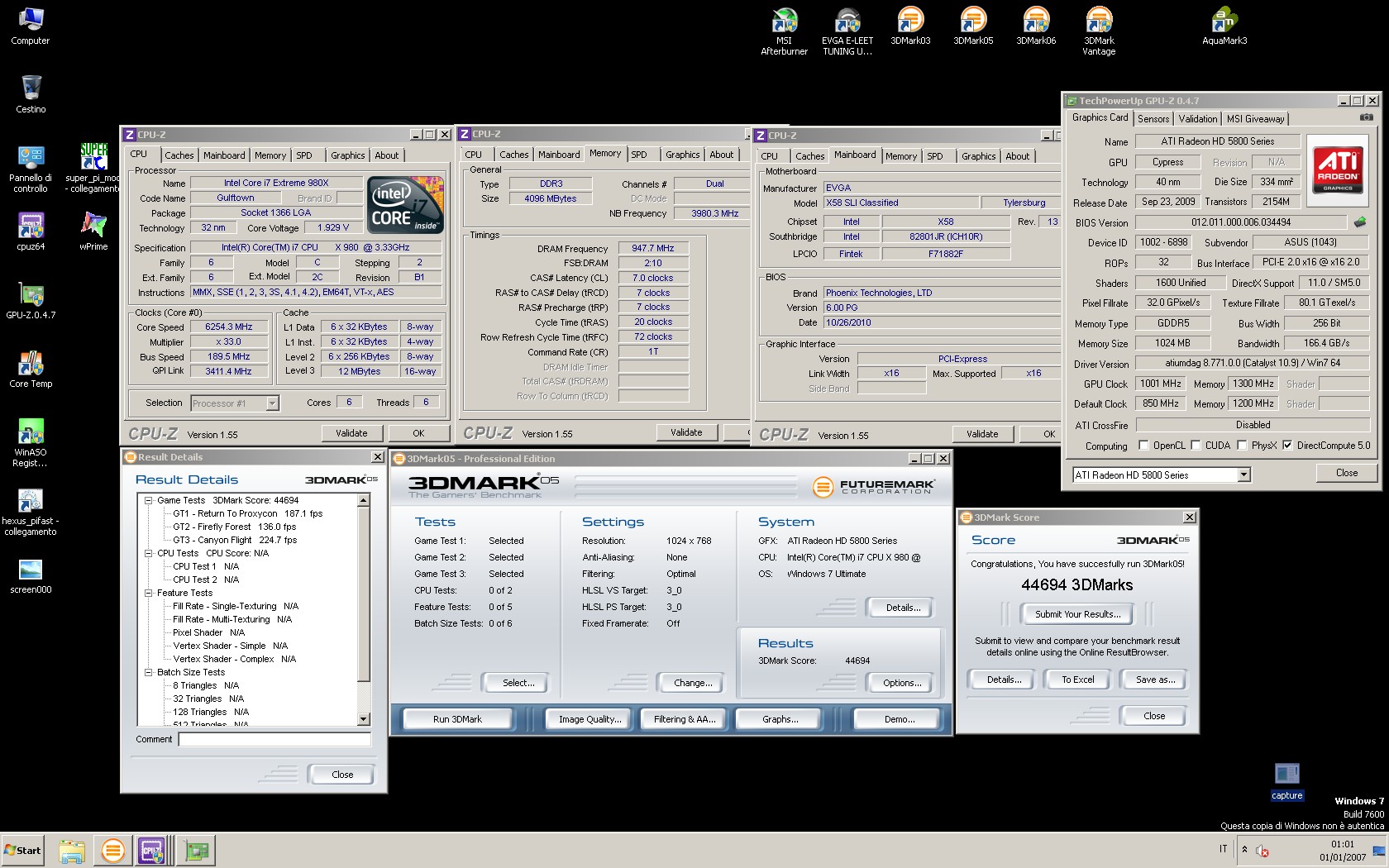
Task: Open About tab in CPU-Z Mainboard window
Action: pyautogui.click(x=1018, y=156)
